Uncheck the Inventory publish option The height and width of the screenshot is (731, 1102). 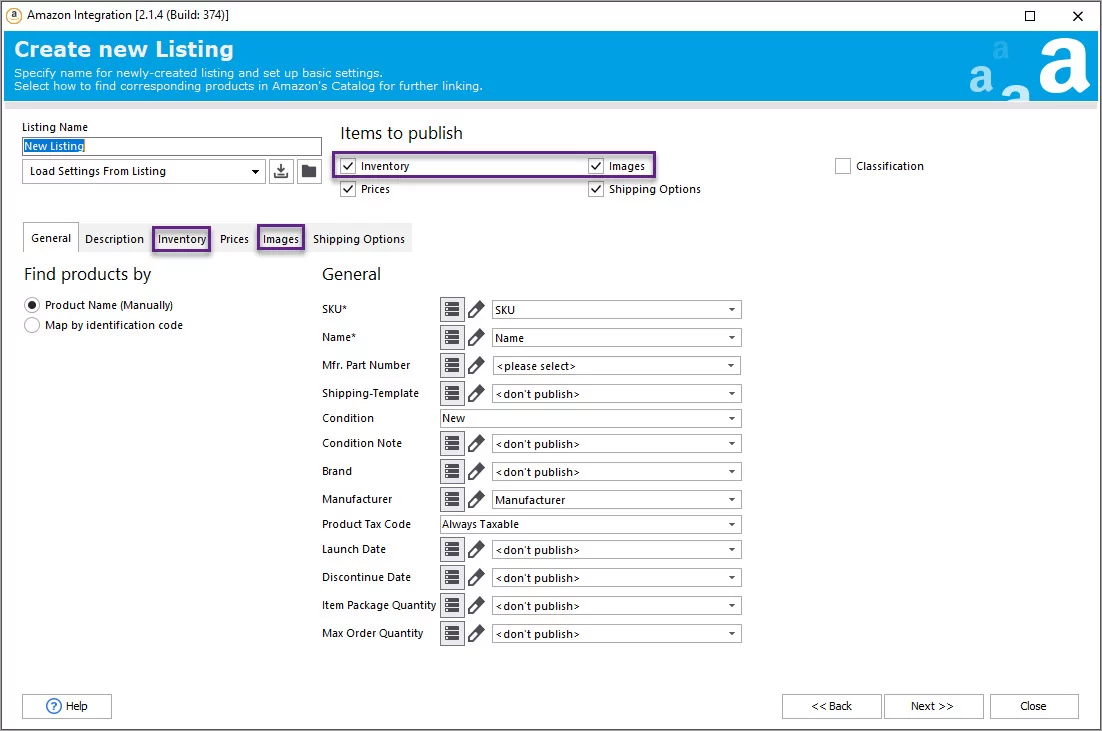click(347, 166)
